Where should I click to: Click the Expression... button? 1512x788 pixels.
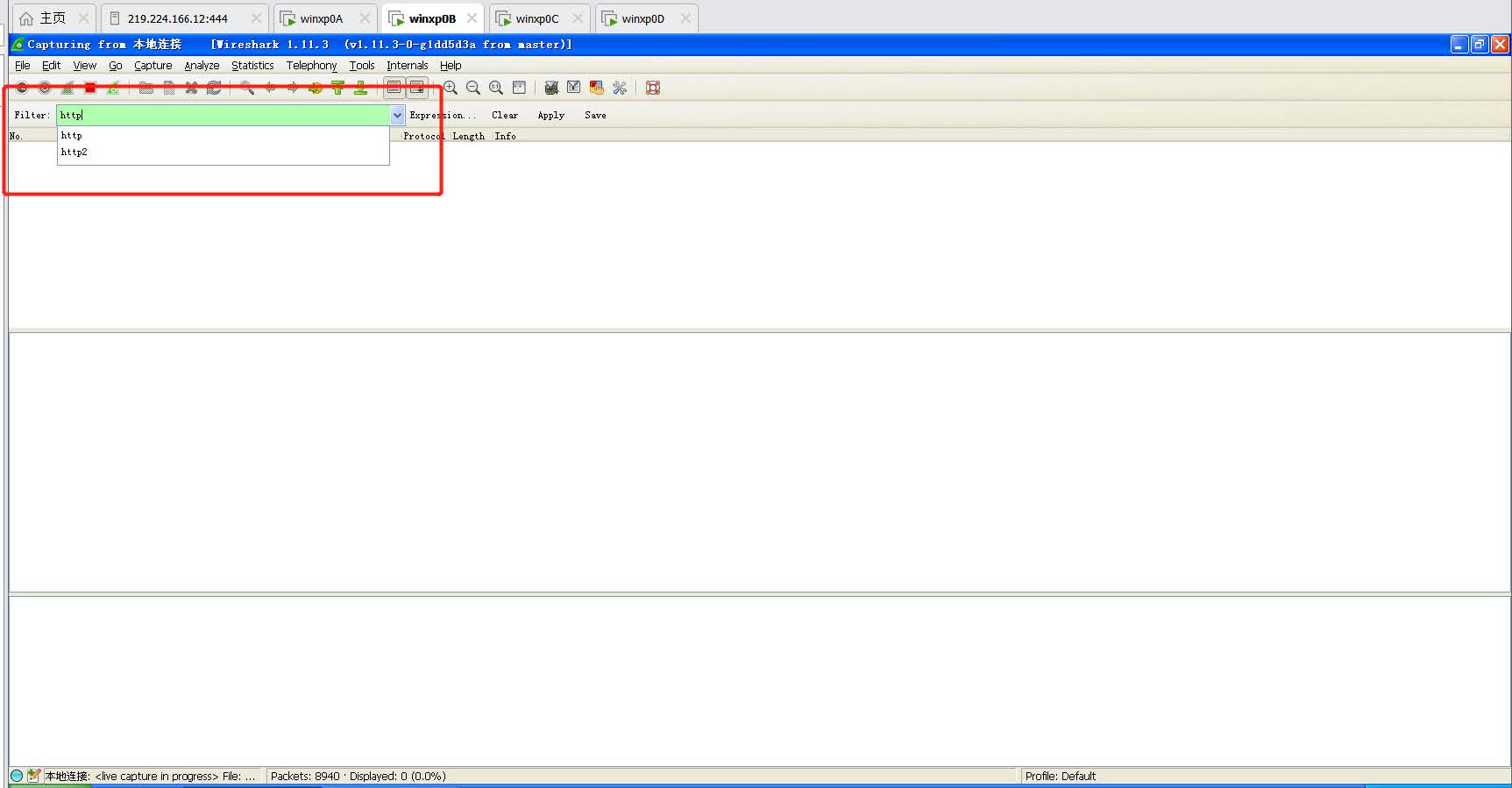pyautogui.click(x=443, y=116)
